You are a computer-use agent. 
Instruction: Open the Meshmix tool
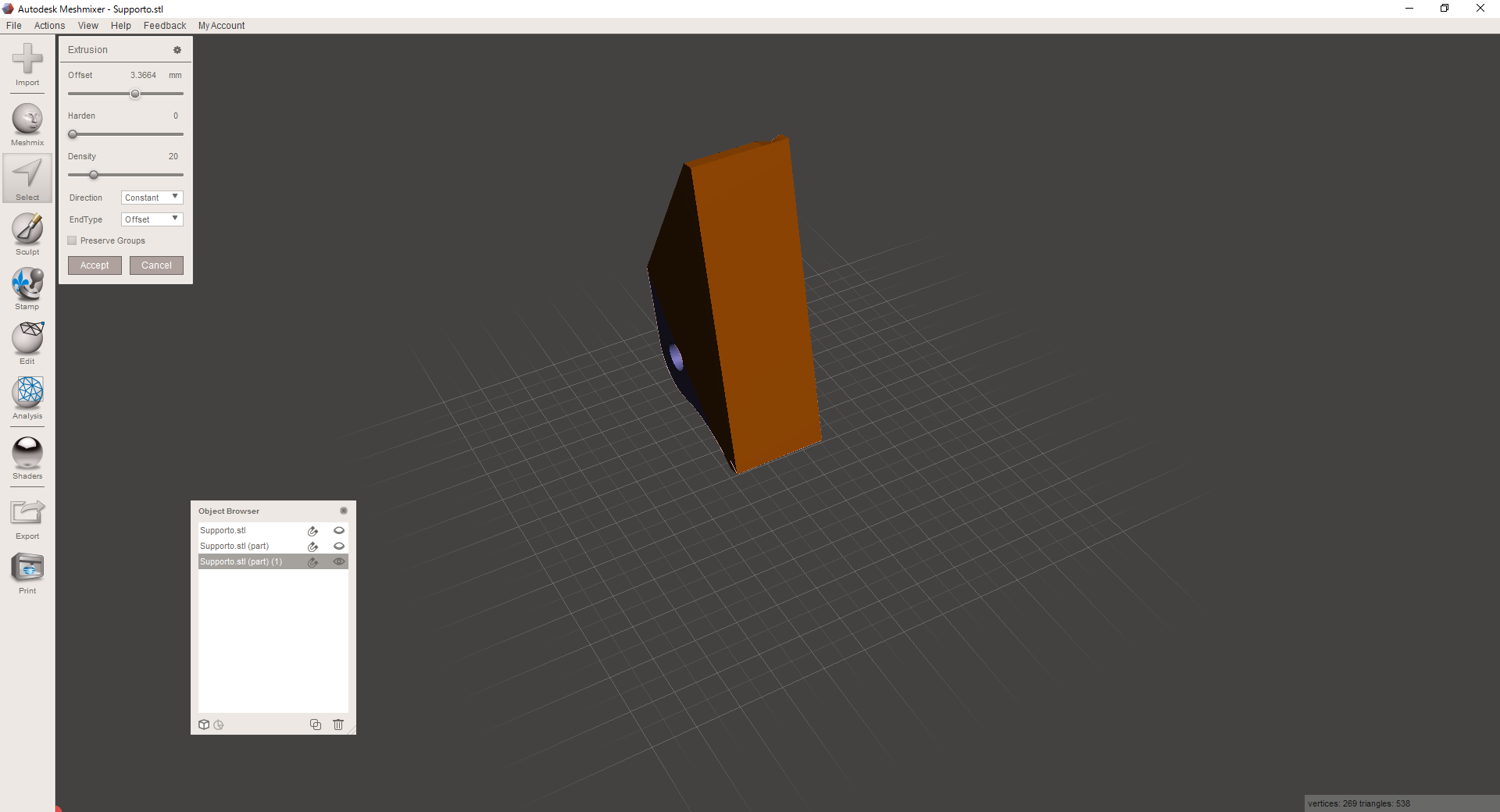[x=27, y=124]
